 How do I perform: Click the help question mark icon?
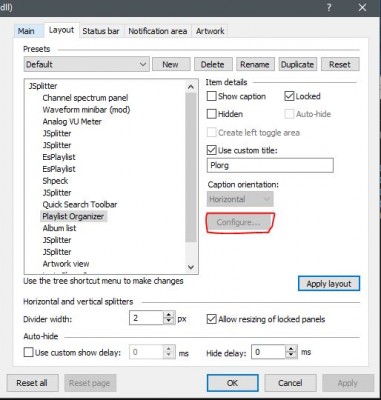pos(329,7)
